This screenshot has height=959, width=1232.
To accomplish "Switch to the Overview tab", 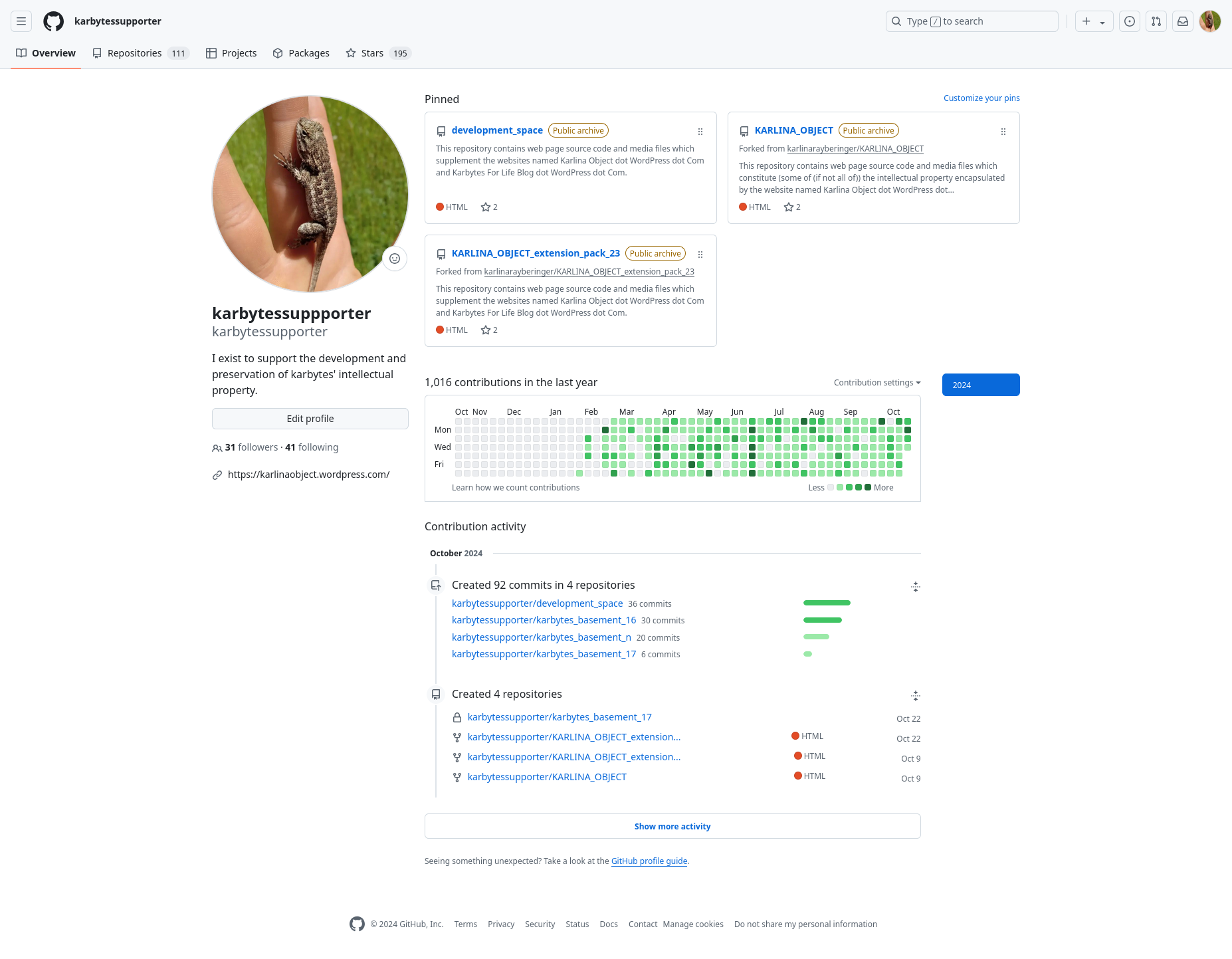I will pyautogui.click(x=46, y=53).
